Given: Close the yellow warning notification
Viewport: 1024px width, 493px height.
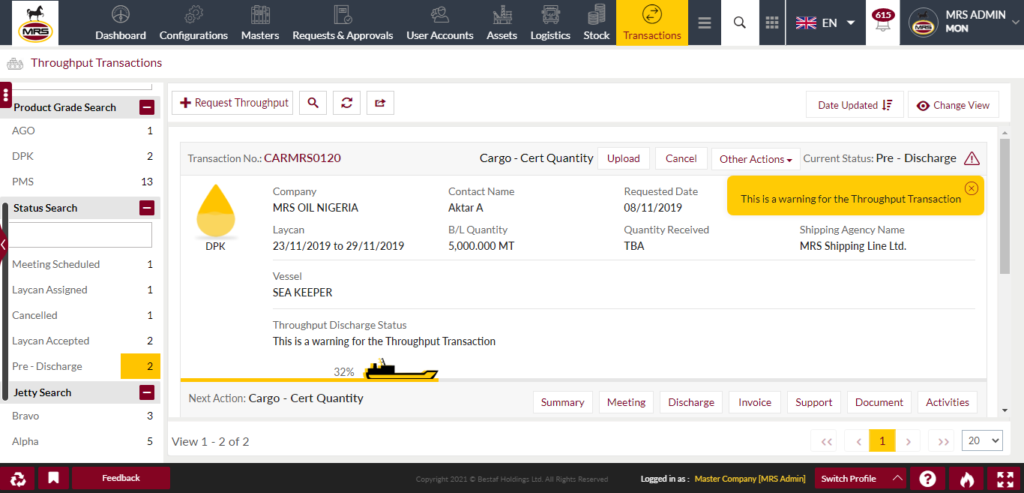Looking at the screenshot, I should (x=971, y=188).
